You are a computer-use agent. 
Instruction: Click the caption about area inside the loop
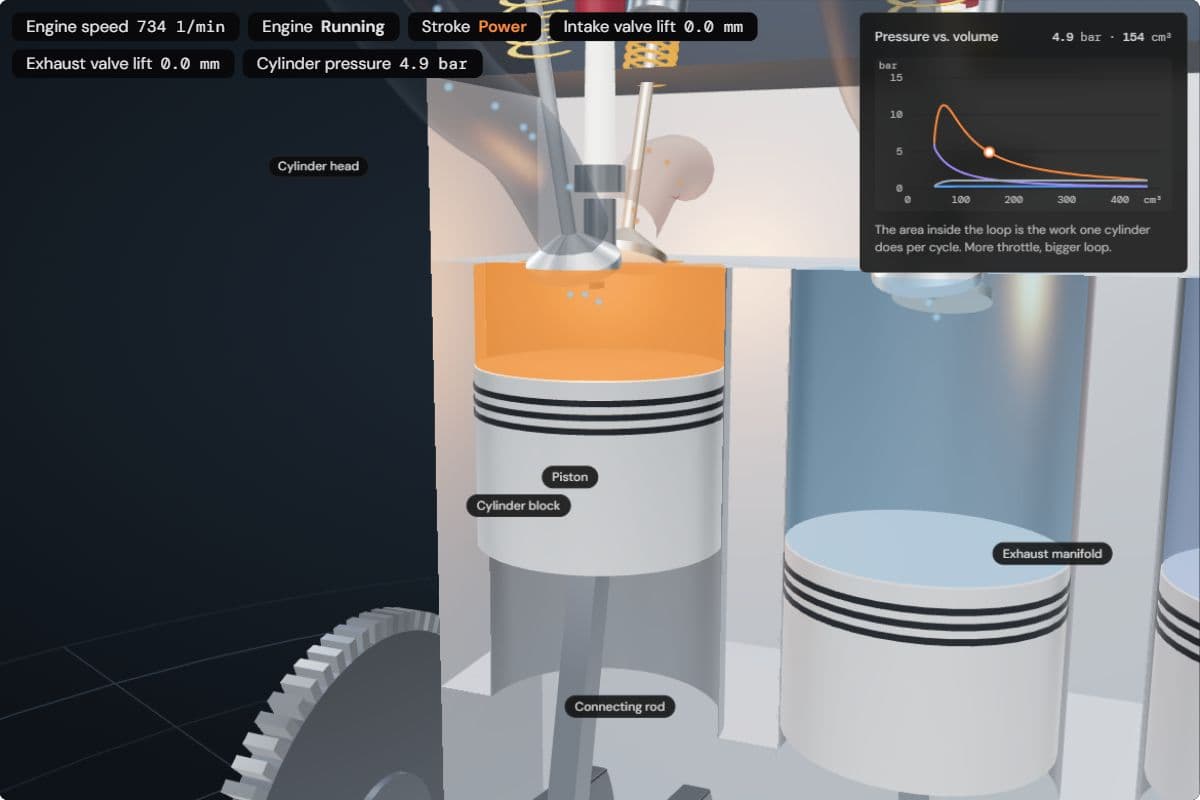pyautogui.click(x=1012, y=238)
